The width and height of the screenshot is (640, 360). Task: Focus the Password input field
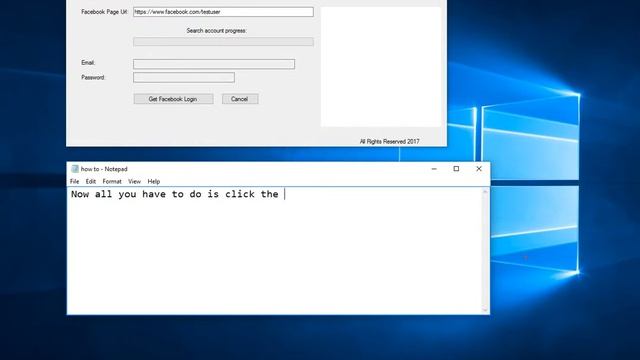[184, 77]
